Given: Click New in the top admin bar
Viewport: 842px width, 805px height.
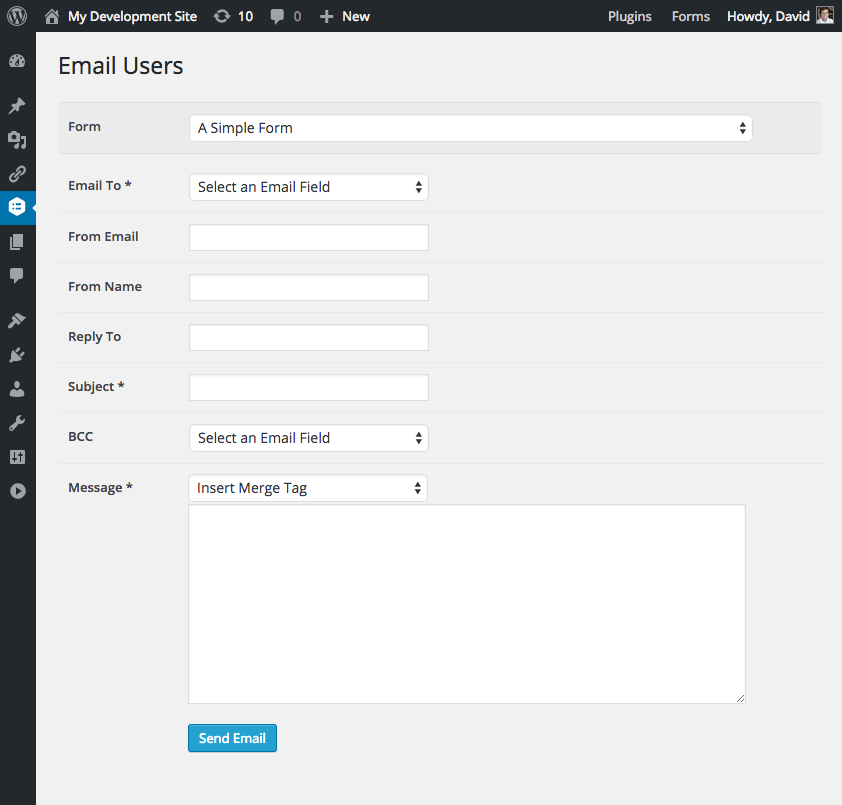Looking at the screenshot, I should (x=344, y=16).
